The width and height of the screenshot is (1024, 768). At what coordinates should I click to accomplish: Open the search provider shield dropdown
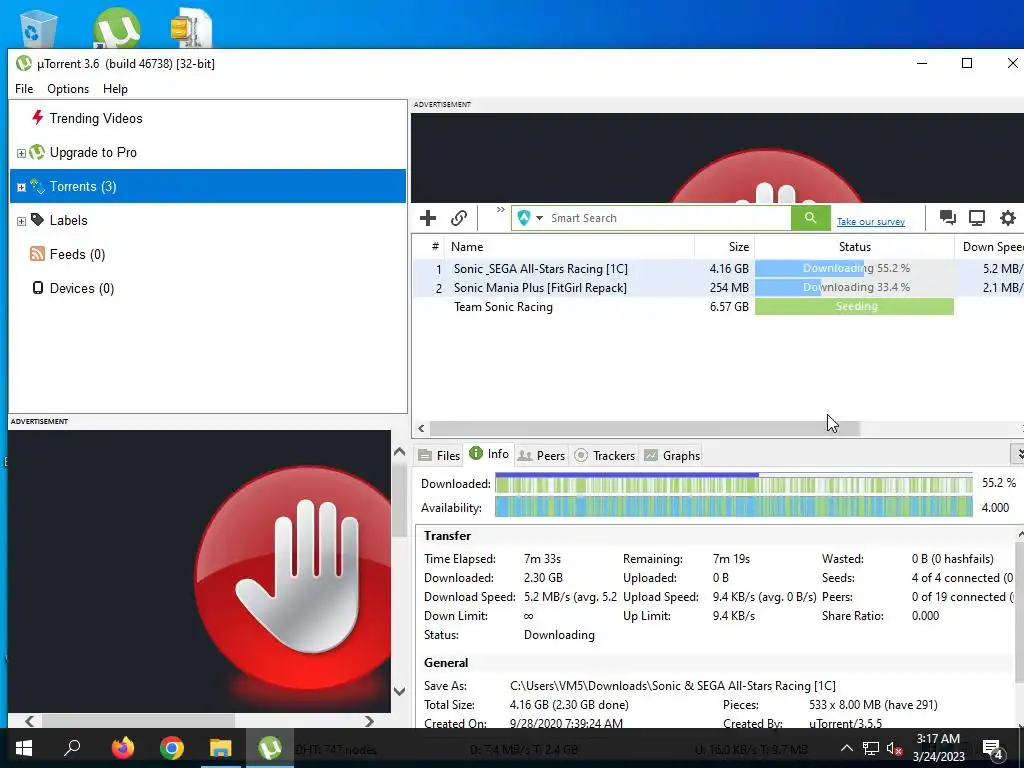[x=530, y=217]
